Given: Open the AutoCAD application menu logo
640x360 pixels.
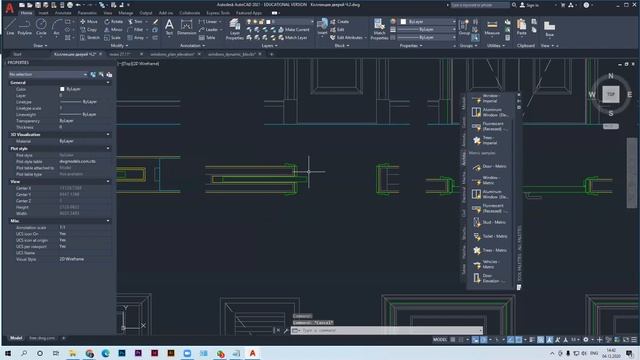Looking at the screenshot, I should click(9, 8).
